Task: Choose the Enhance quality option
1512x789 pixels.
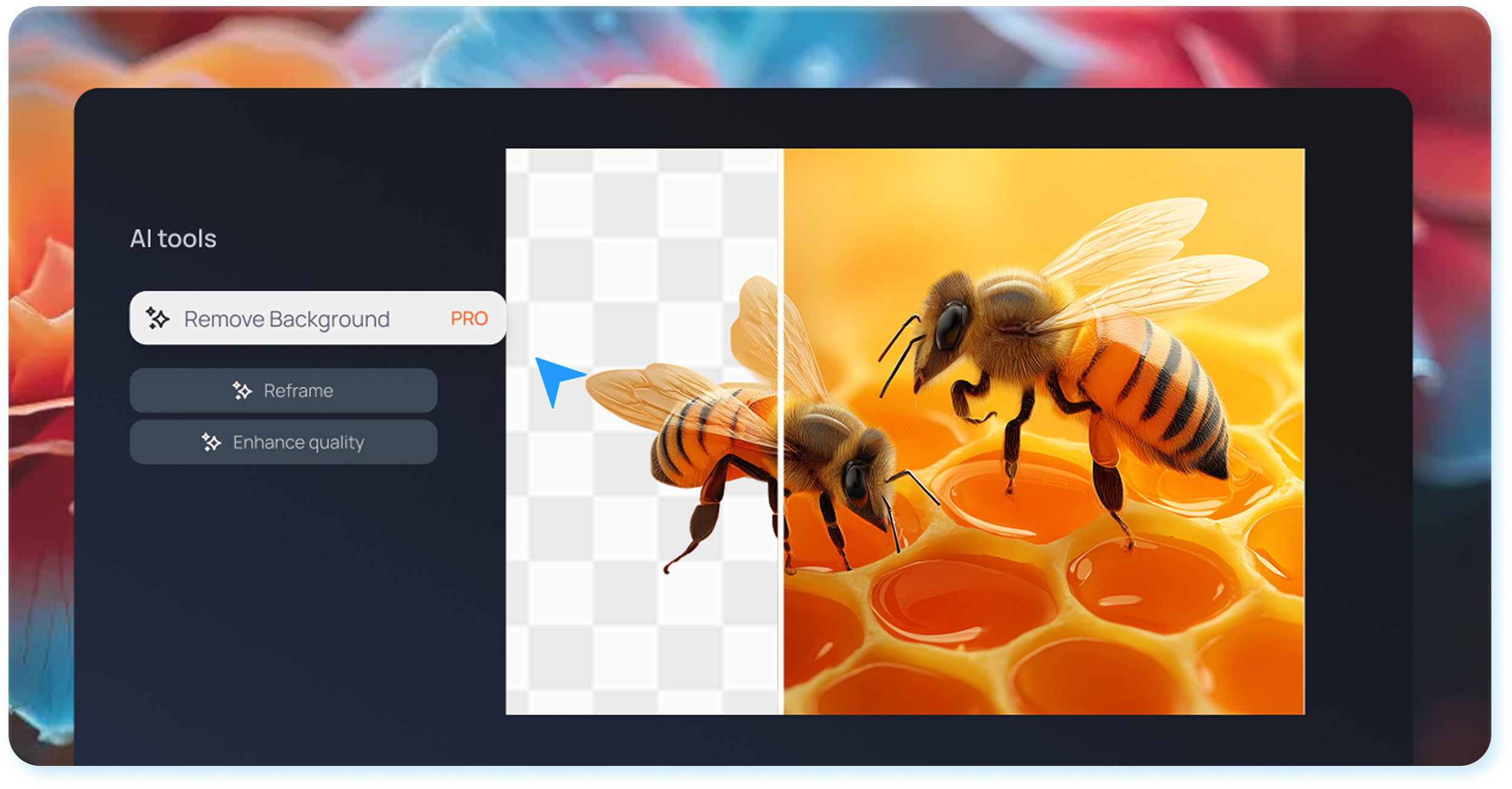Action: (298, 443)
